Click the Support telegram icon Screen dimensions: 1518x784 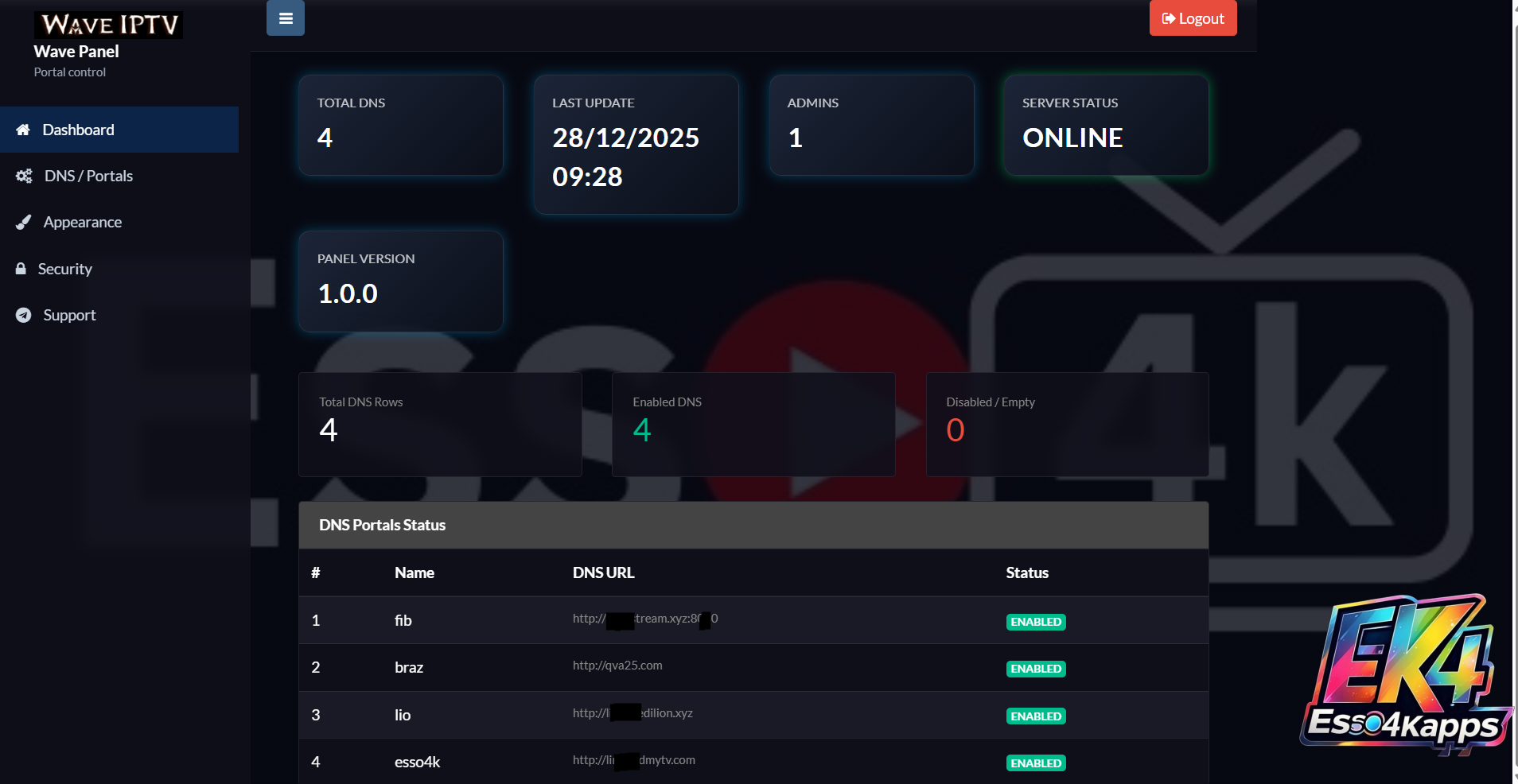tap(24, 315)
